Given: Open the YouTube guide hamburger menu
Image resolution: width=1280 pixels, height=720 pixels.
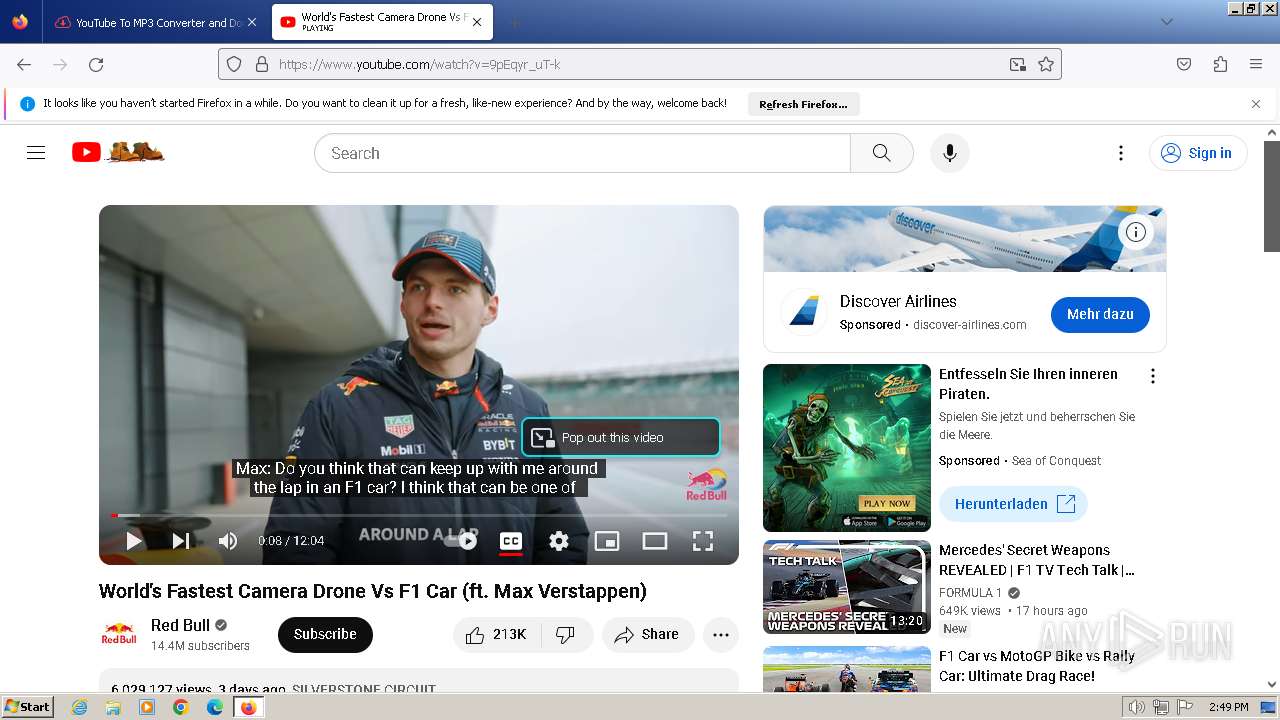Looking at the screenshot, I should [36, 153].
